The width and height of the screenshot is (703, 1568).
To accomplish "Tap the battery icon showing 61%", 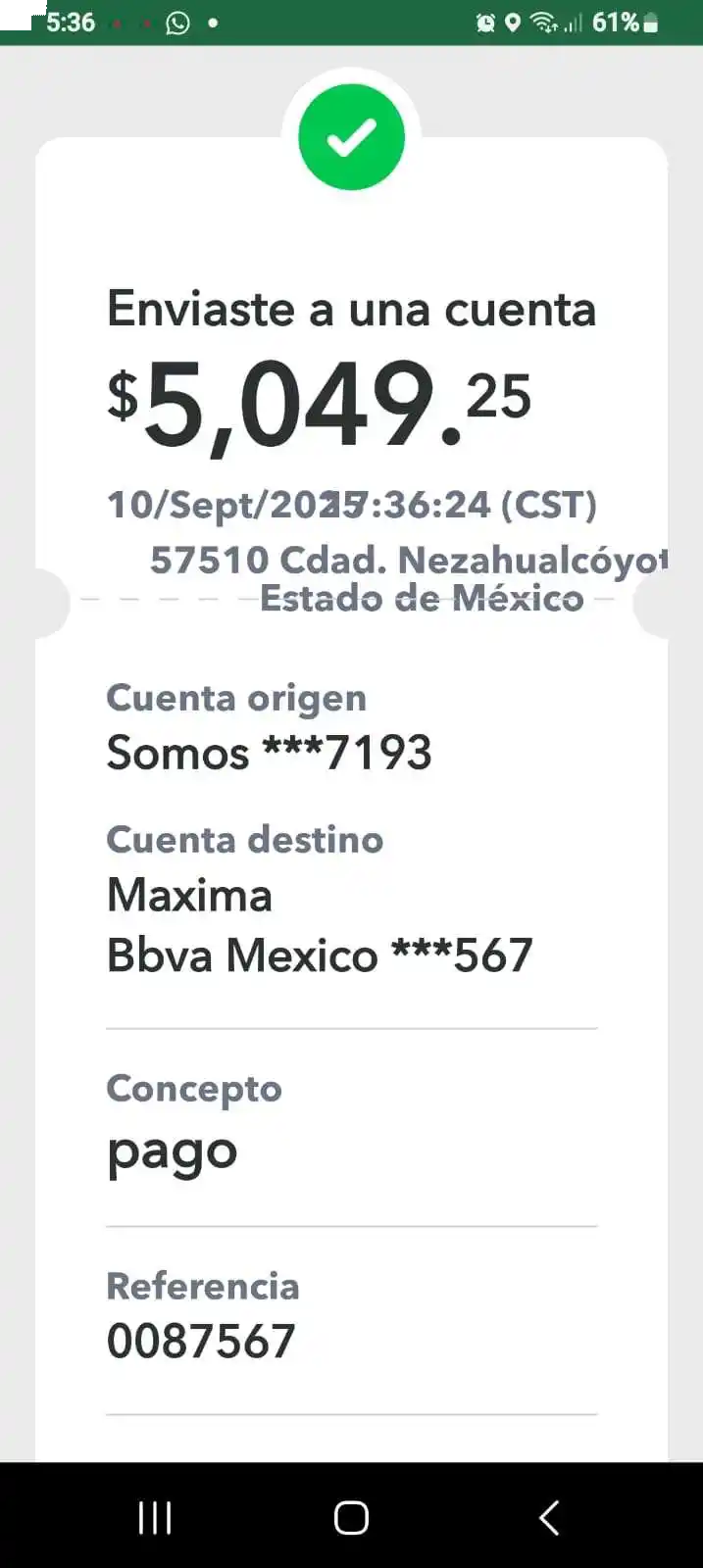I will pos(650,23).
